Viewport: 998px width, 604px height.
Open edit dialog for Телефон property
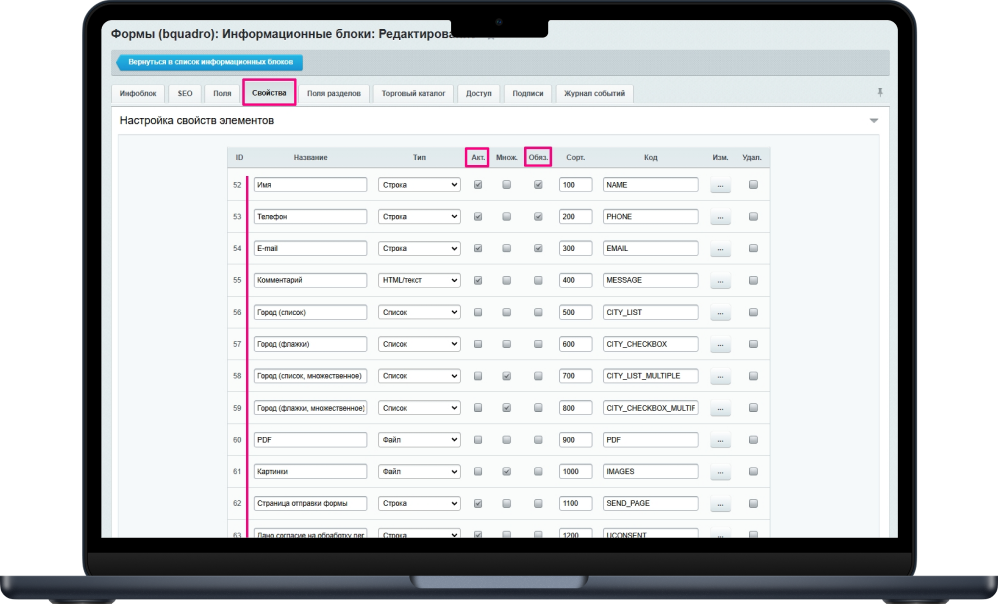(x=720, y=217)
